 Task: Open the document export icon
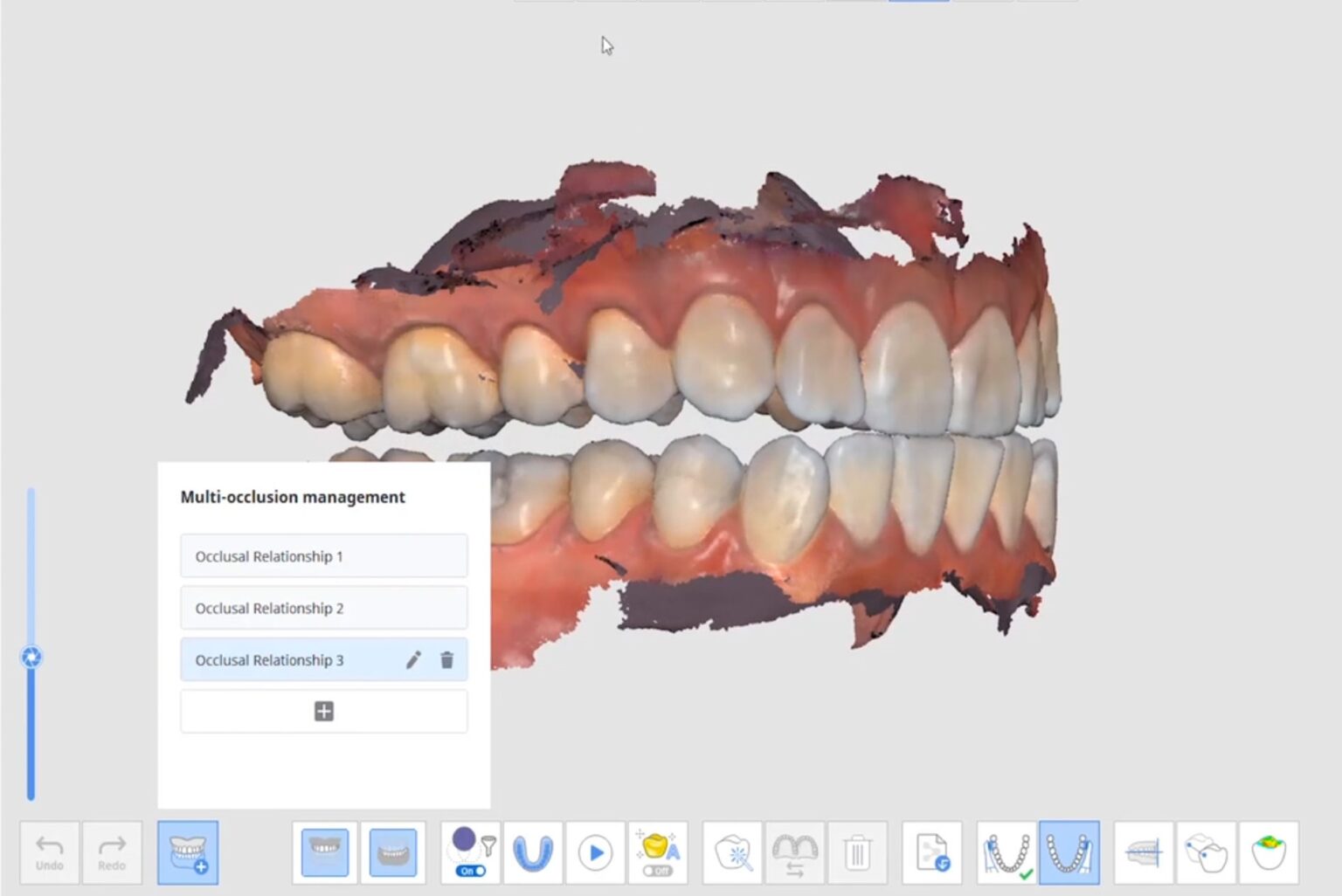point(932,852)
